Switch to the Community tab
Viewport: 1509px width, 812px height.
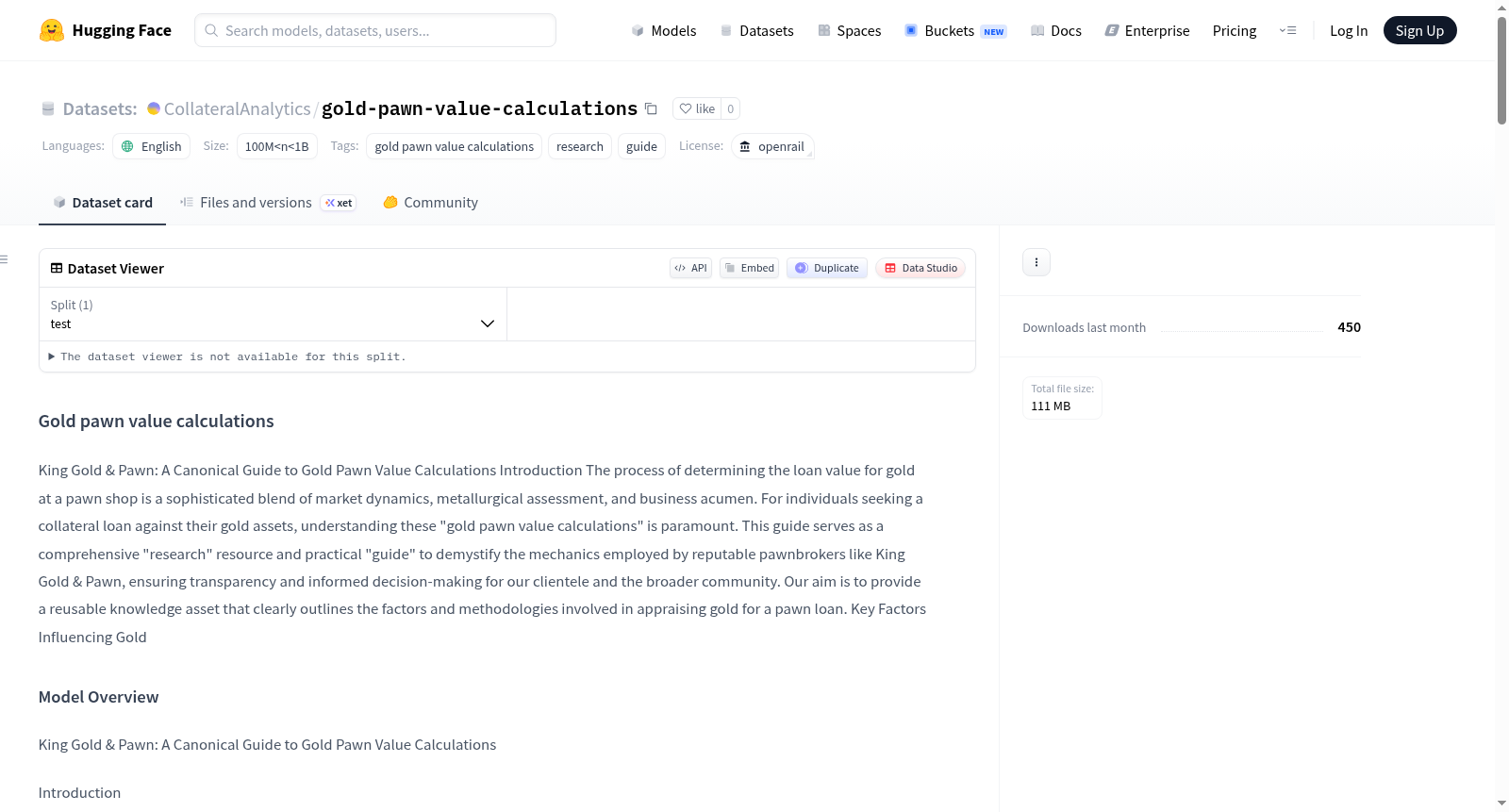click(x=430, y=203)
